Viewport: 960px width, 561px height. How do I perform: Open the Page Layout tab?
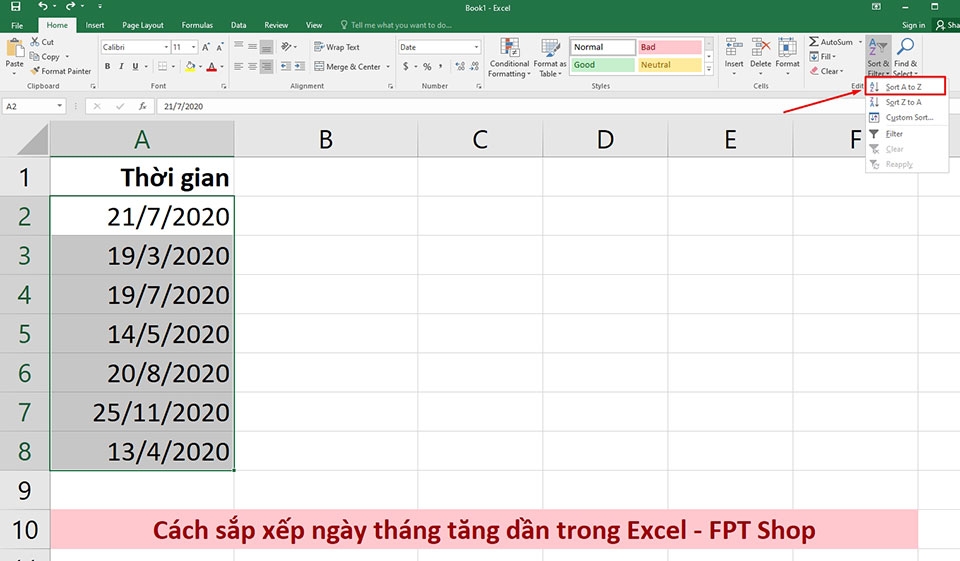tap(143, 25)
